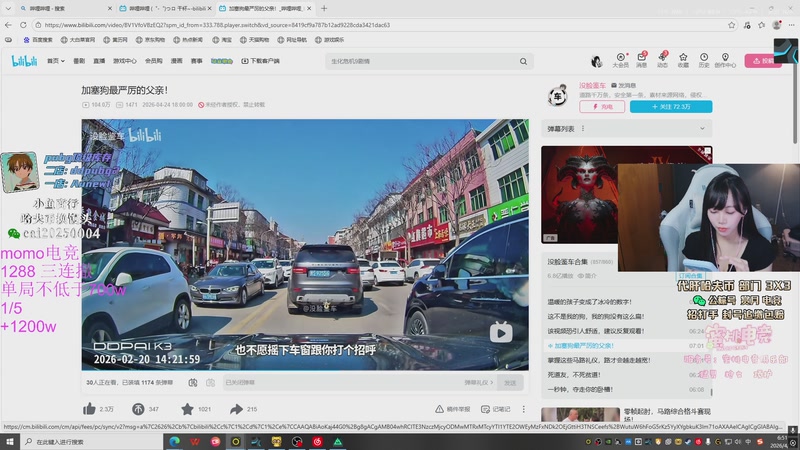
Task: Bookmark page with address bar star
Action: (x=732, y=24)
